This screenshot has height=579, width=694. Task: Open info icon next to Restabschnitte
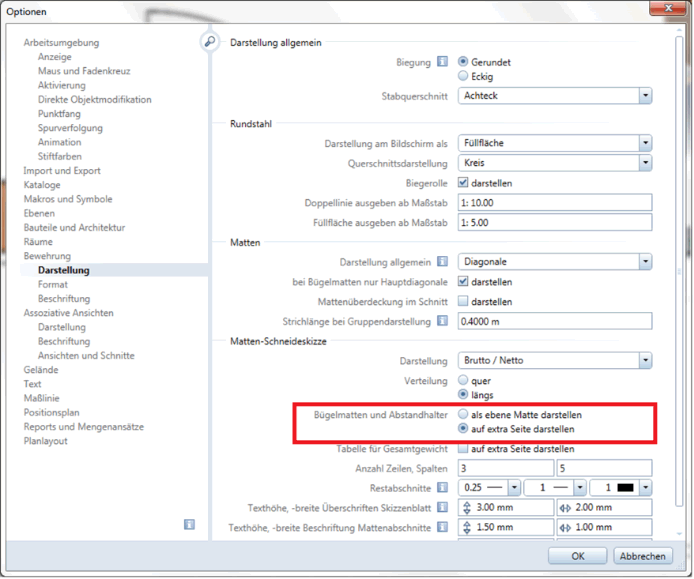[x=442, y=487]
